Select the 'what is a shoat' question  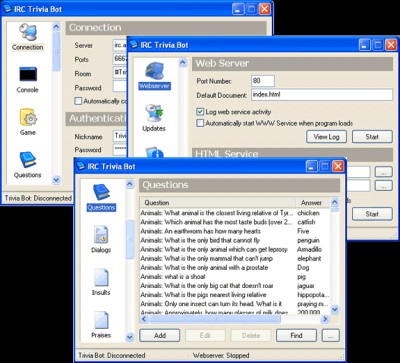tap(235, 276)
